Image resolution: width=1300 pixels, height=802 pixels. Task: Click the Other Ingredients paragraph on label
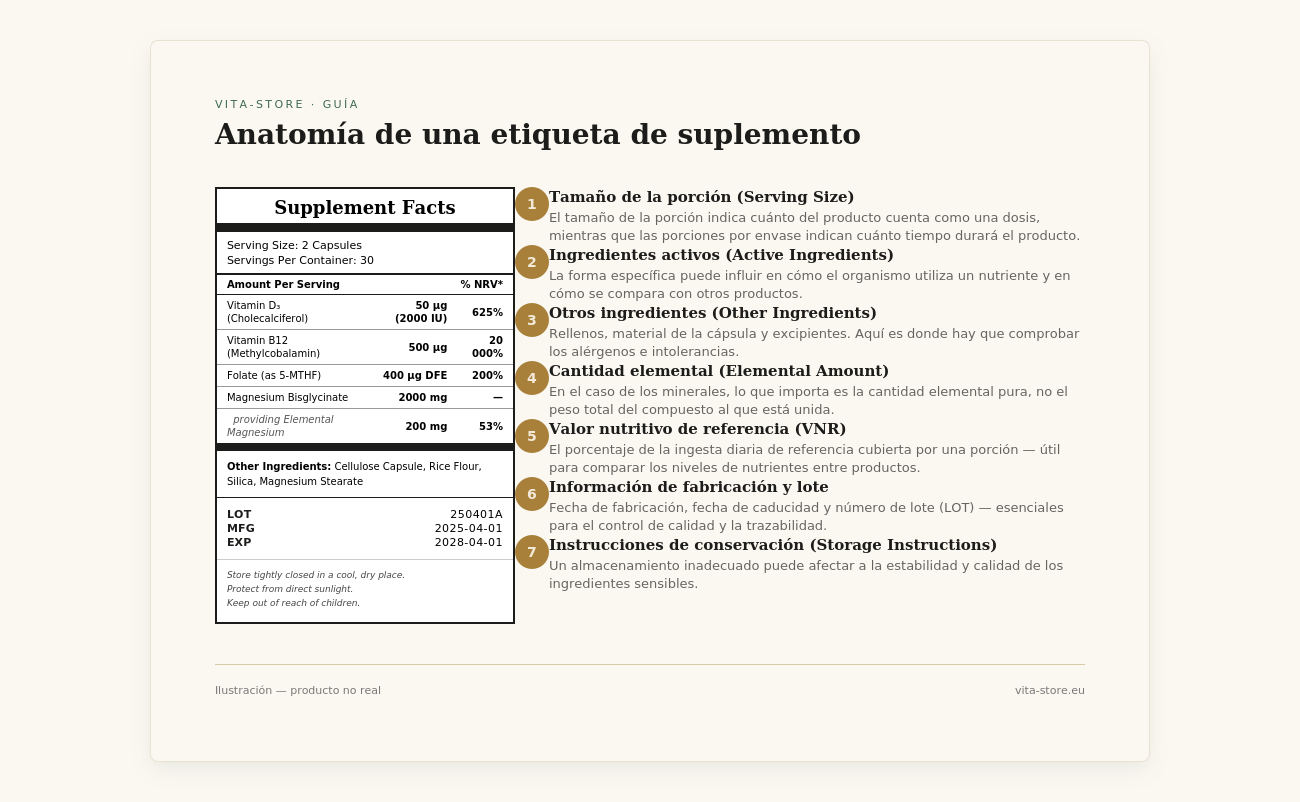pyautogui.click(x=354, y=474)
